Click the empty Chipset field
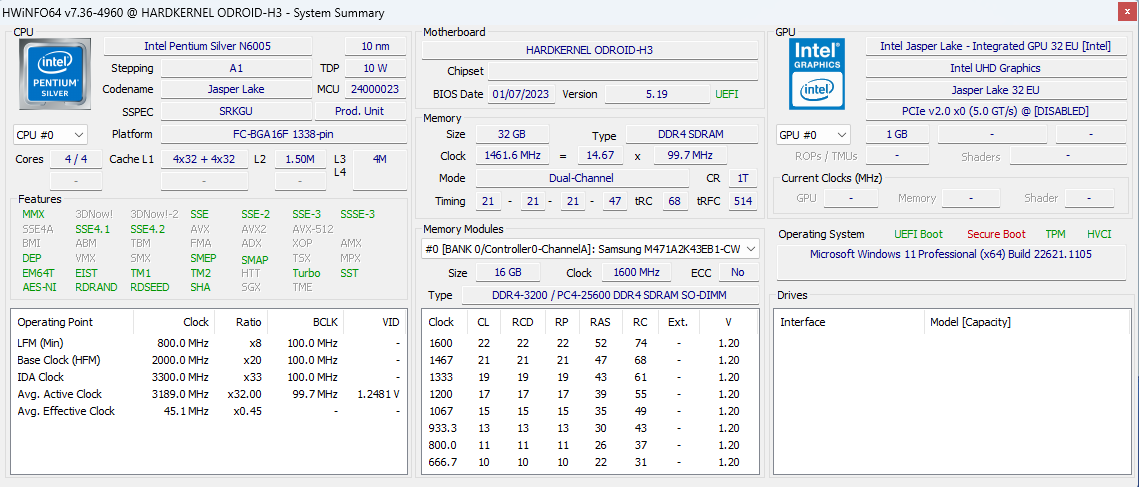 [623, 71]
